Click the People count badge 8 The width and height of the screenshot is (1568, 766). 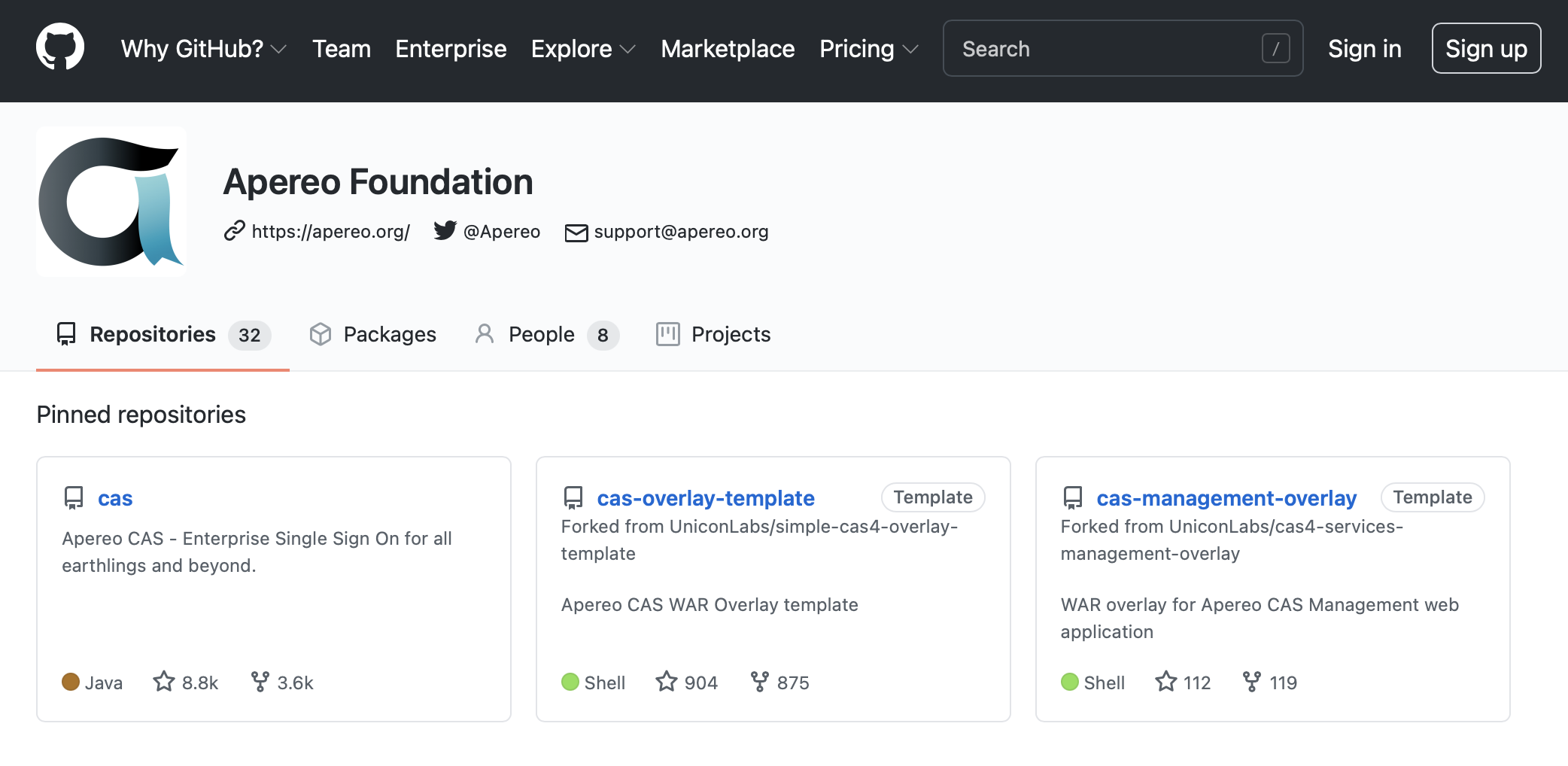tap(603, 335)
